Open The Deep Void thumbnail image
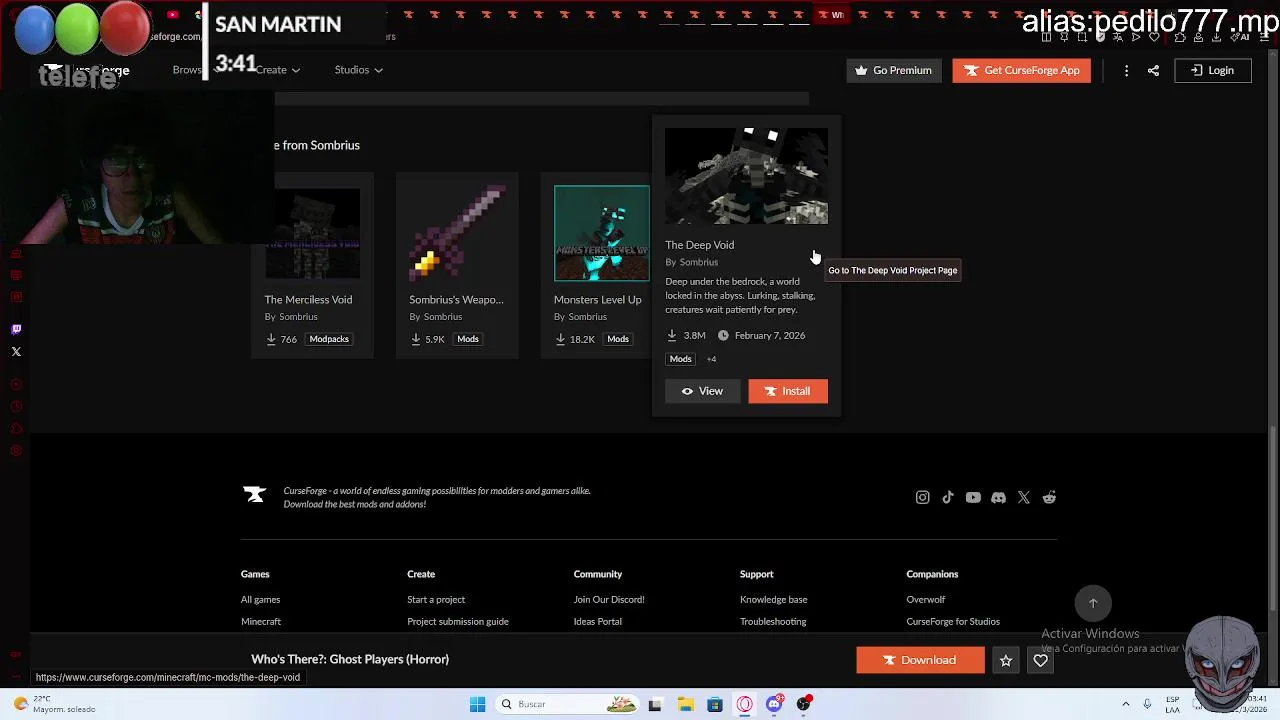1280x720 pixels. point(747,176)
